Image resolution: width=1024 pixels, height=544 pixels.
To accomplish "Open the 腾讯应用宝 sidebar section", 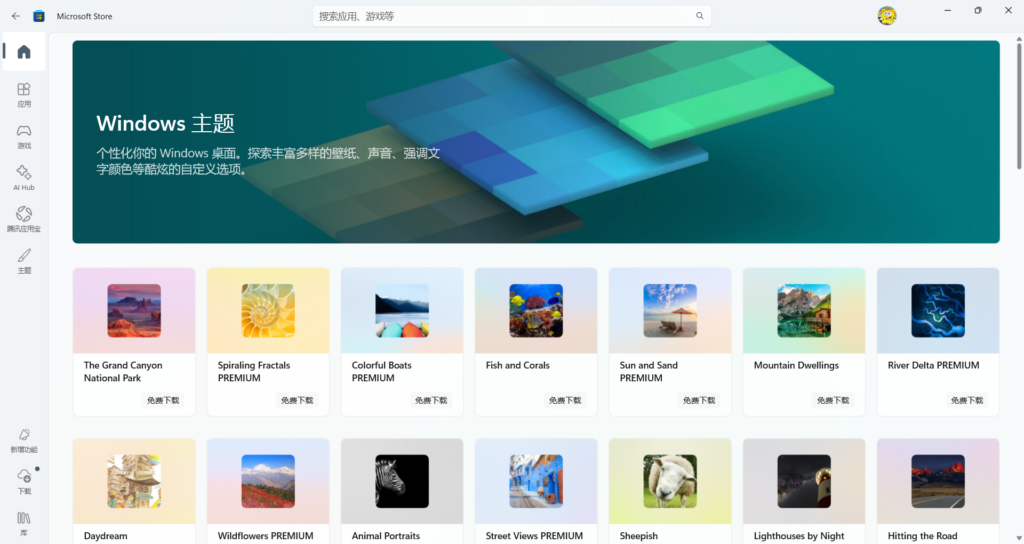I will point(24,219).
